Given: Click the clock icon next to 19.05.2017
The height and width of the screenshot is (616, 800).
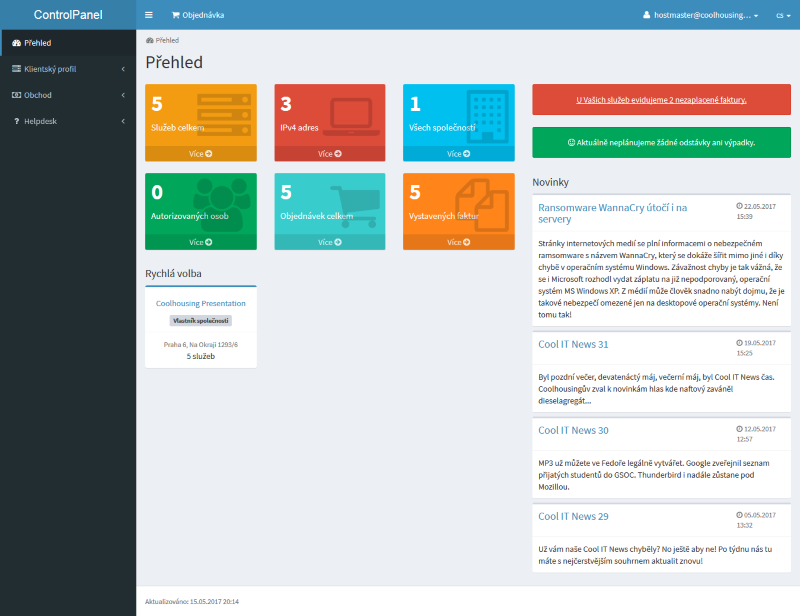Looking at the screenshot, I should pos(739,343).
